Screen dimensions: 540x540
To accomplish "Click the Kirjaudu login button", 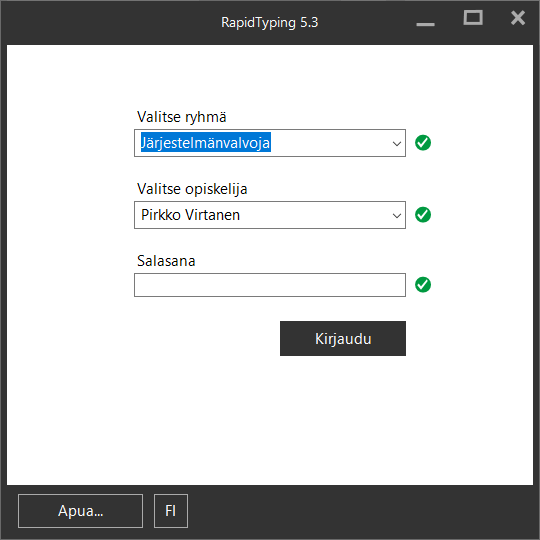I will (343, 339).
